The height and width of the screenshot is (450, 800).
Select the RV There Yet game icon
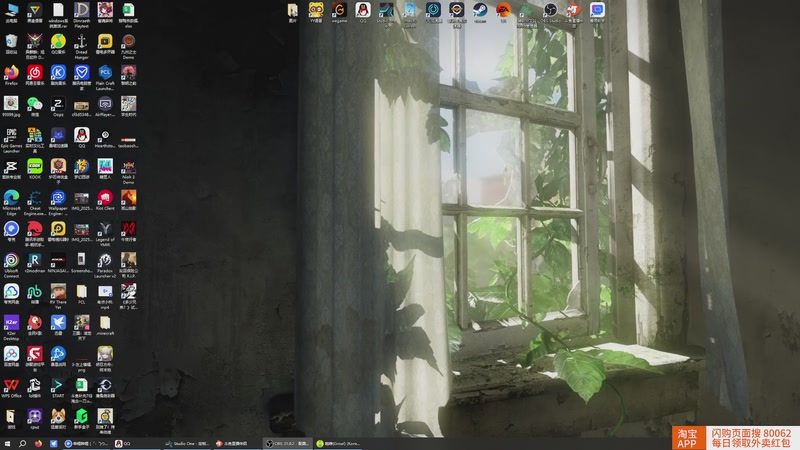point(58,296)
